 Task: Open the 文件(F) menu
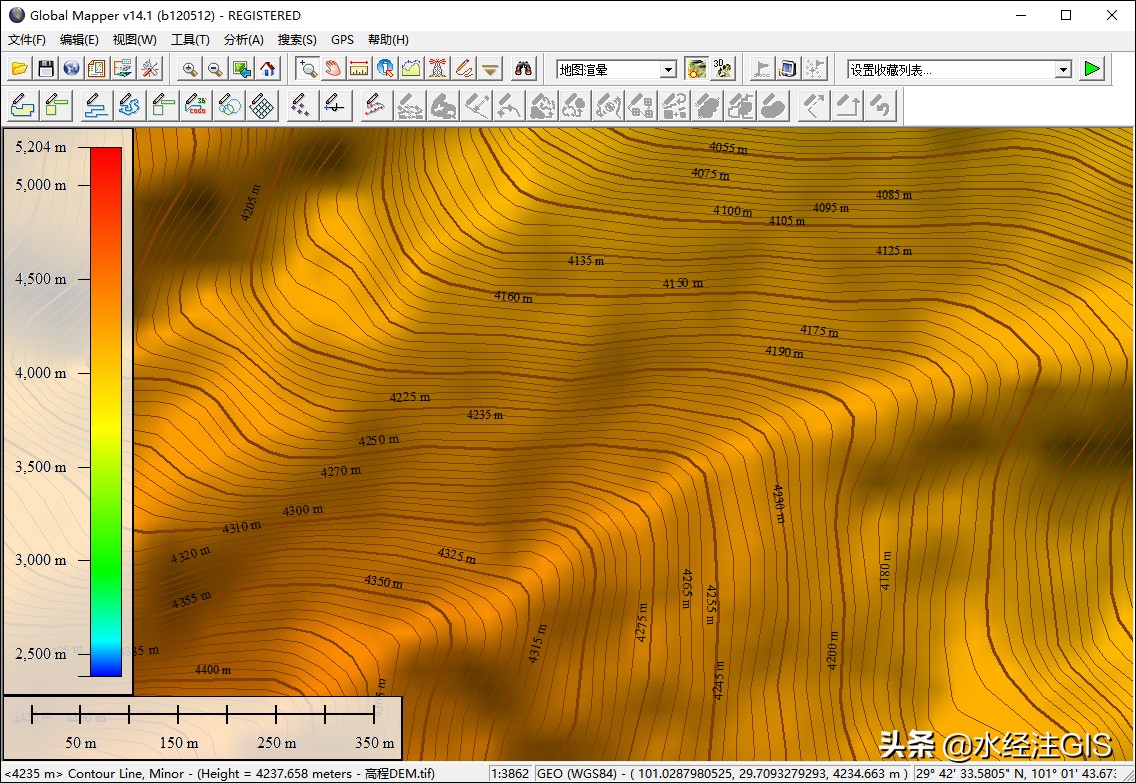click(x=27, y=40)
